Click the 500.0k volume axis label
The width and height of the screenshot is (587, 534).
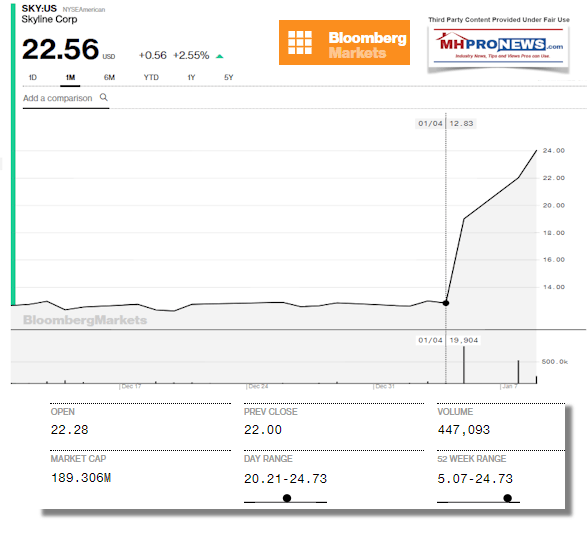[x=555, y=362]
